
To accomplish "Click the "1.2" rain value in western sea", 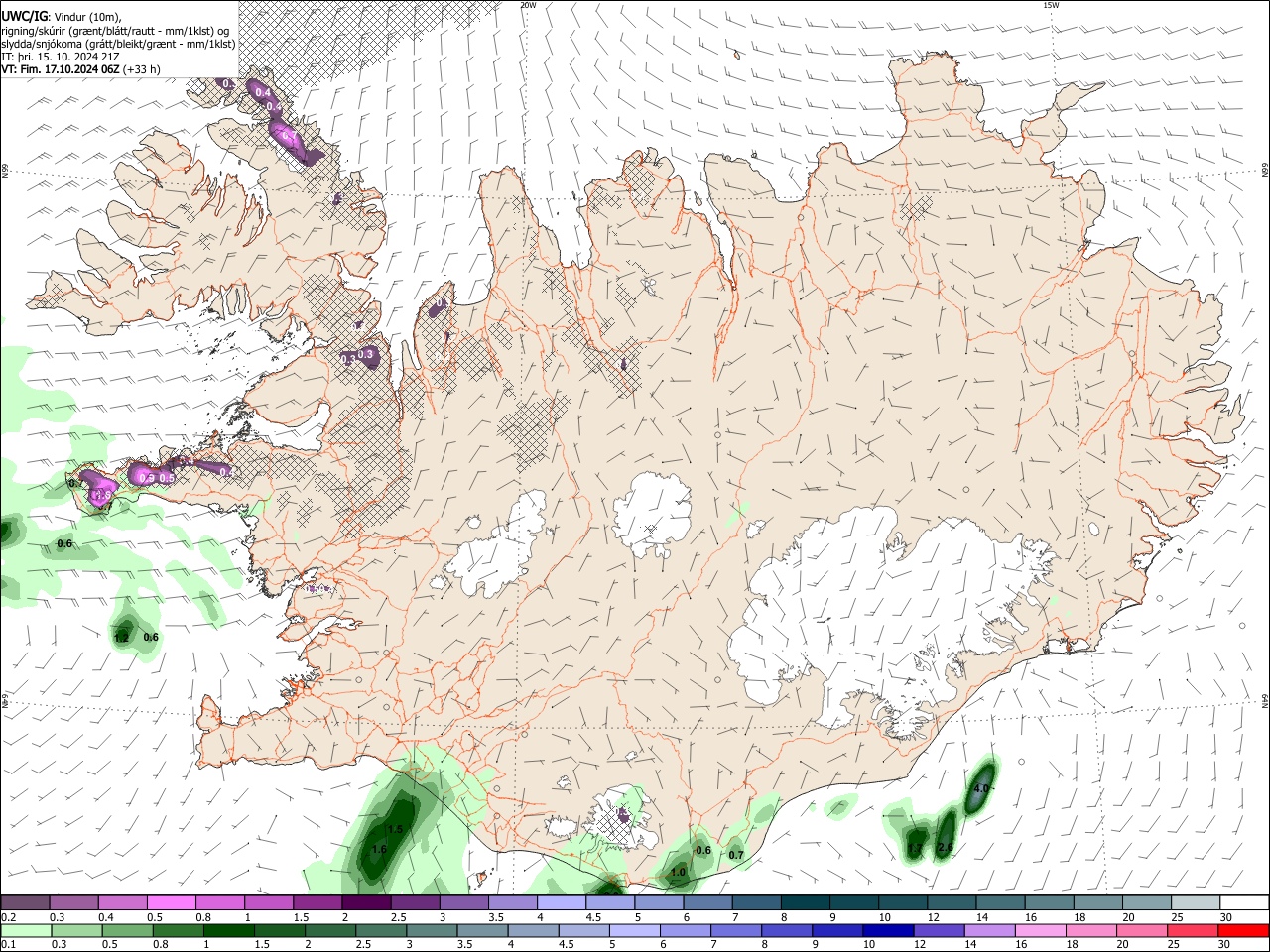I will (121, 638).
